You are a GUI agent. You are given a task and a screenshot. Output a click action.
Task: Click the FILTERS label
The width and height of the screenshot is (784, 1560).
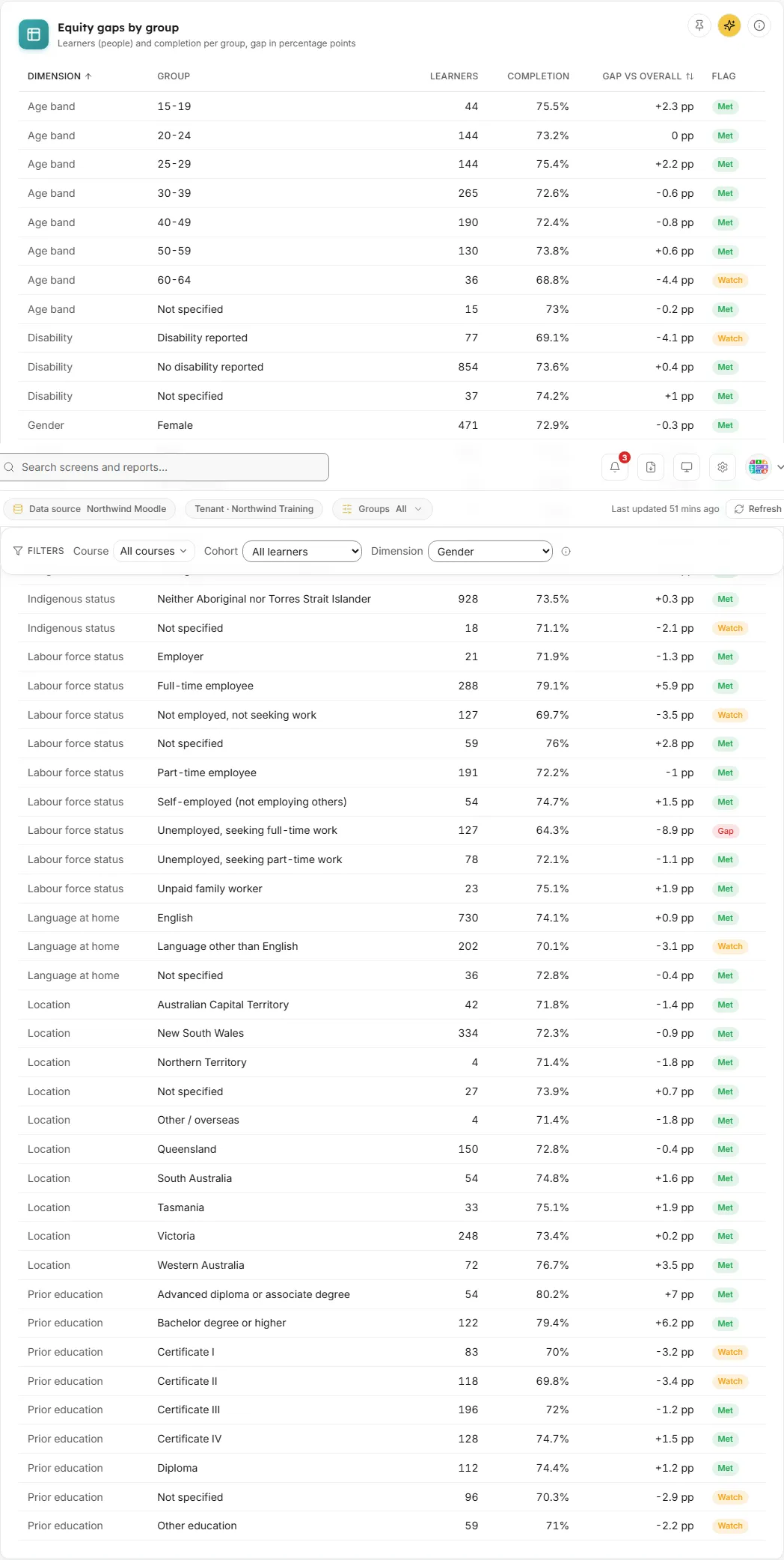(46, 551)
